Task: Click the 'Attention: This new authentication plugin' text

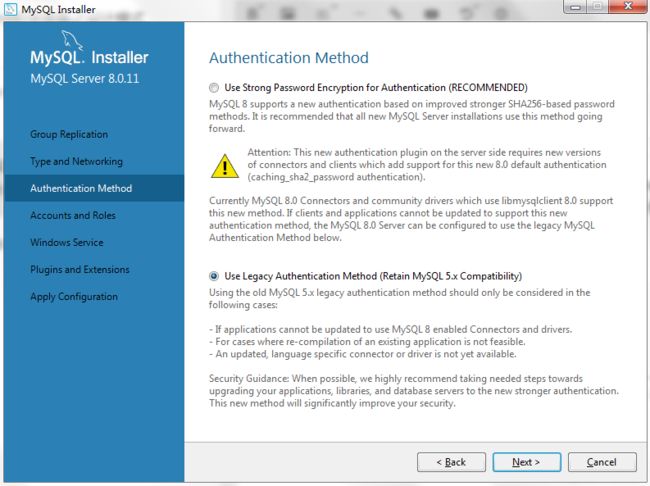Action: (x=427, y=165)
